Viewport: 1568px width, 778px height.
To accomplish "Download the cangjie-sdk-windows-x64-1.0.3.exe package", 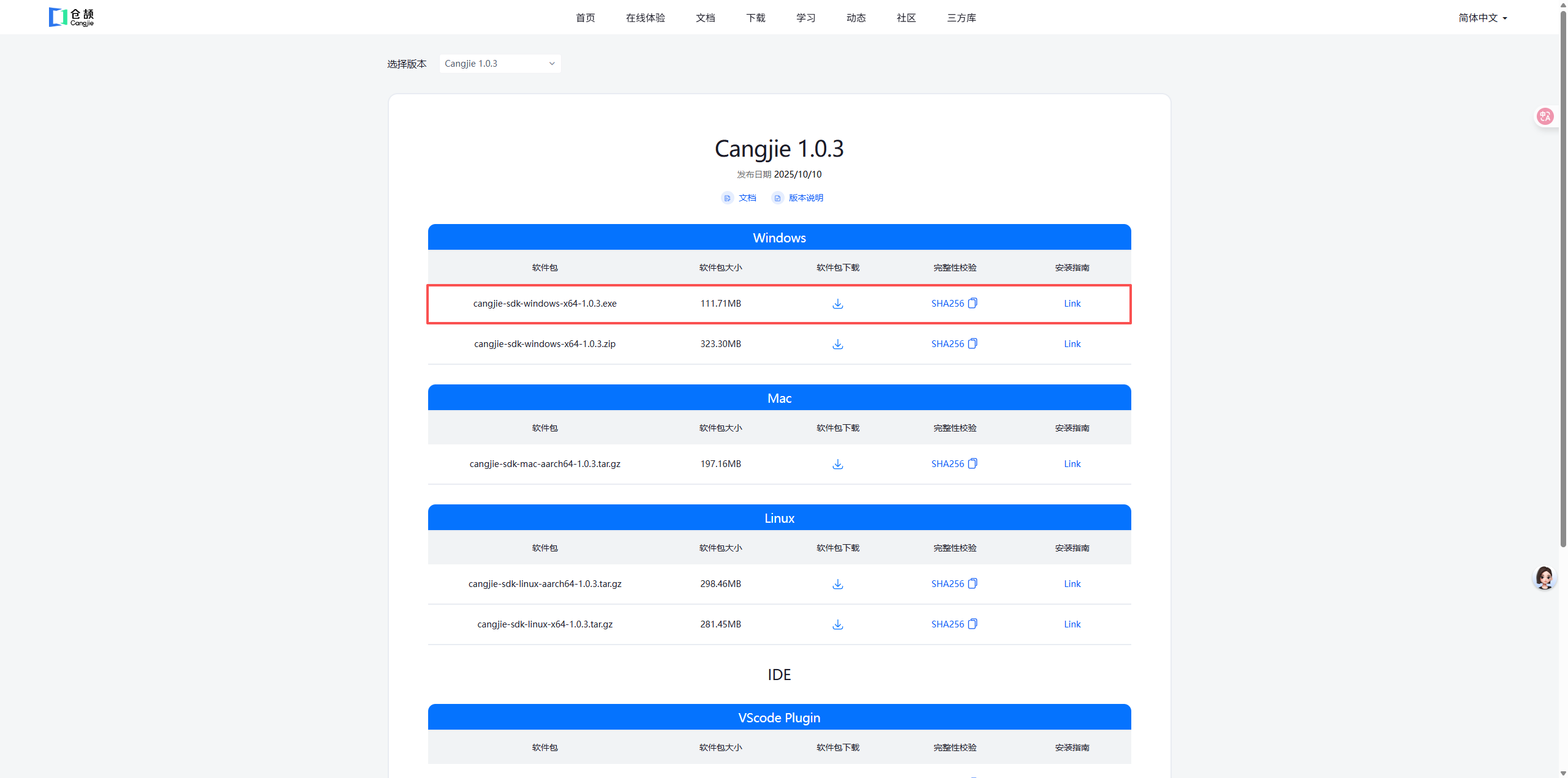I will point(837,304).
